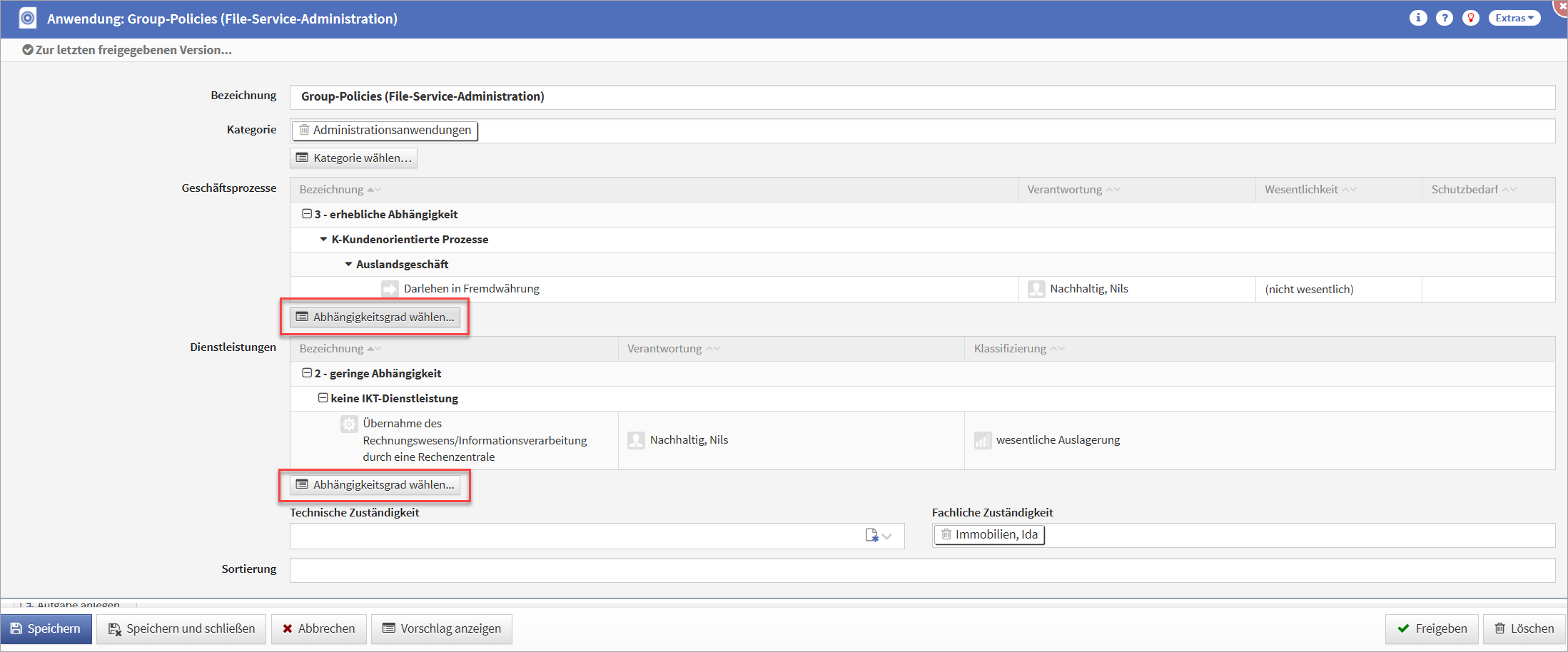Collapse the '3 - erhebliche Abhängigkeit' group
The height and width of the screenshot is (652, 1568).
[307, 214]
